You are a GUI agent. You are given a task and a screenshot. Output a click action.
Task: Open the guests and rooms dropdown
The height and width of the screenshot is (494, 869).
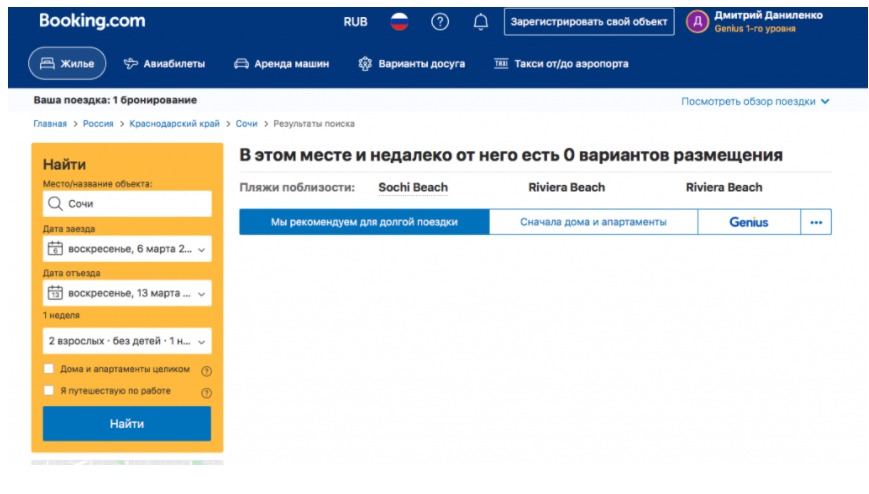click(127, 341)
